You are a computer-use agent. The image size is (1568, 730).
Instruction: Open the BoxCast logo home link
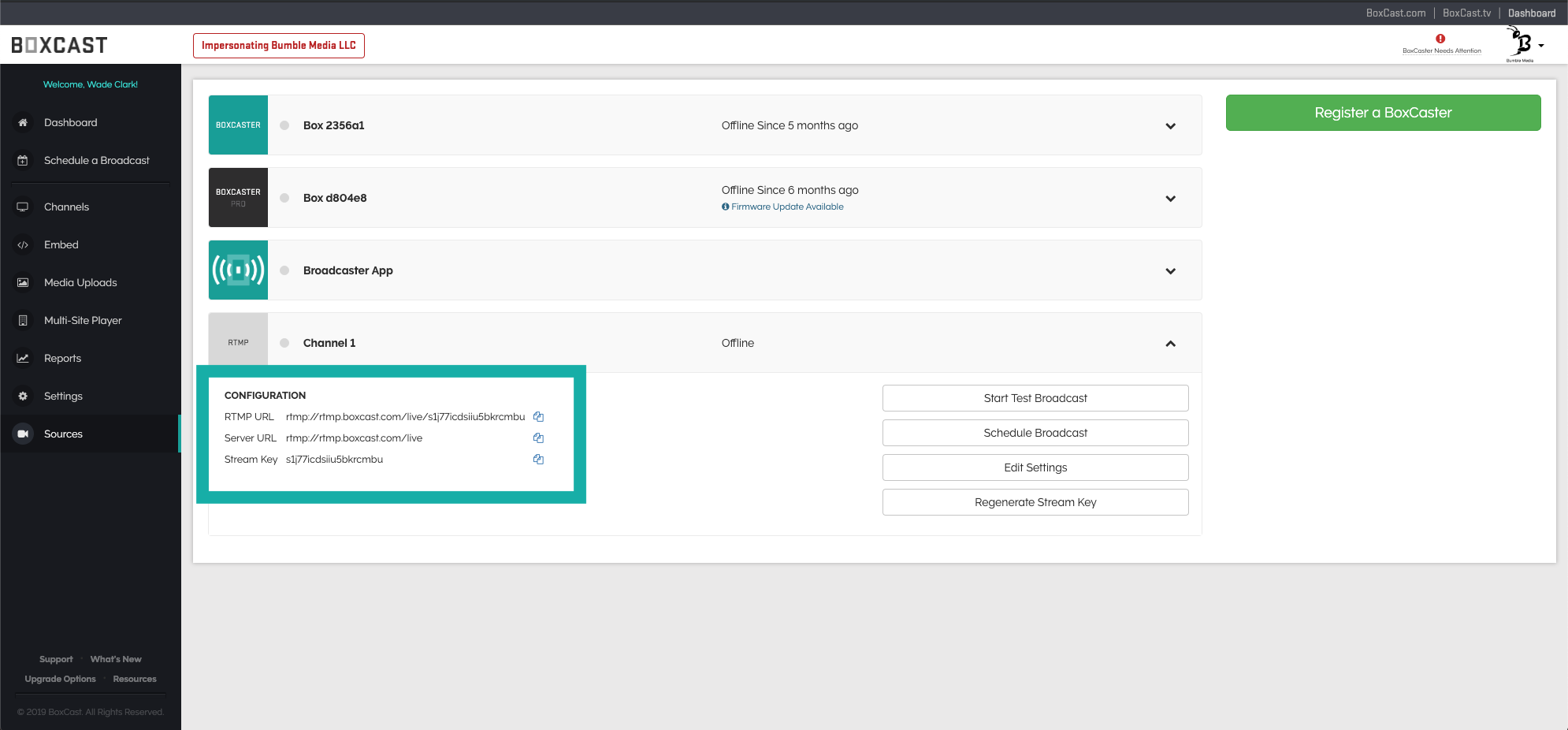tap(60, 46)
